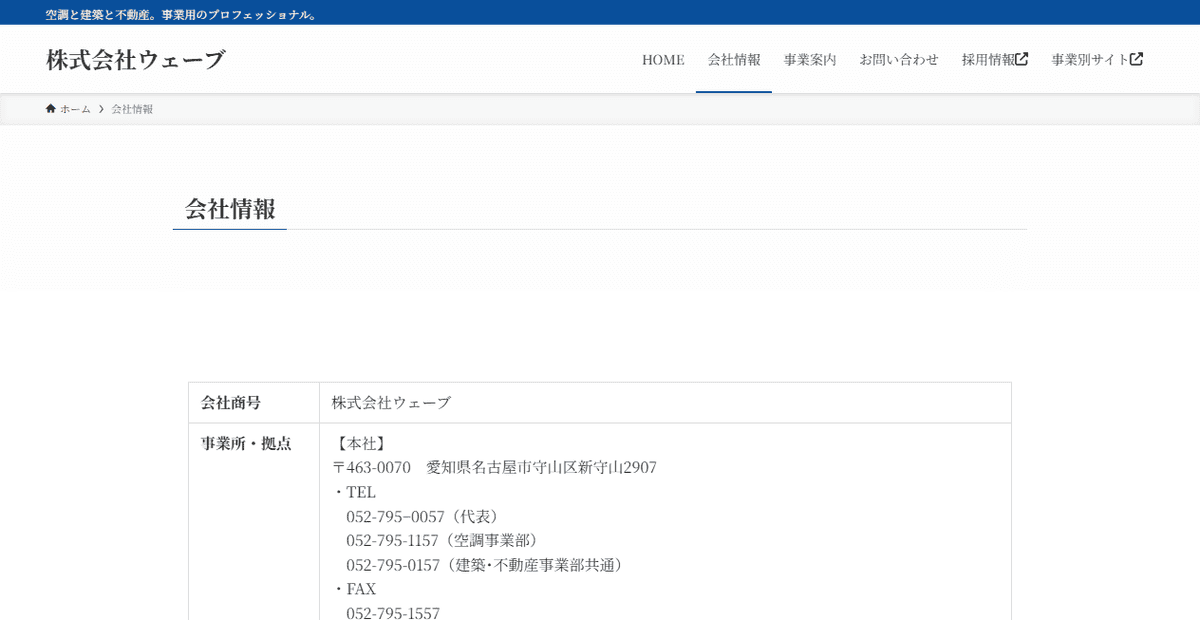
Task: Select お問い合わせ from the navigation
Action: point(898,59)
